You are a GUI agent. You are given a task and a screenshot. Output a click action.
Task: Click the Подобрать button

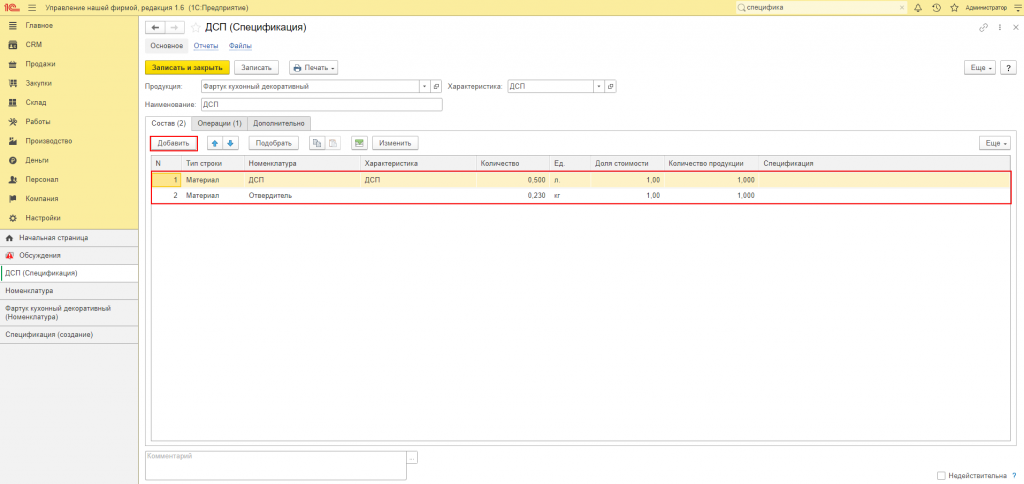(x=274, y=143)
